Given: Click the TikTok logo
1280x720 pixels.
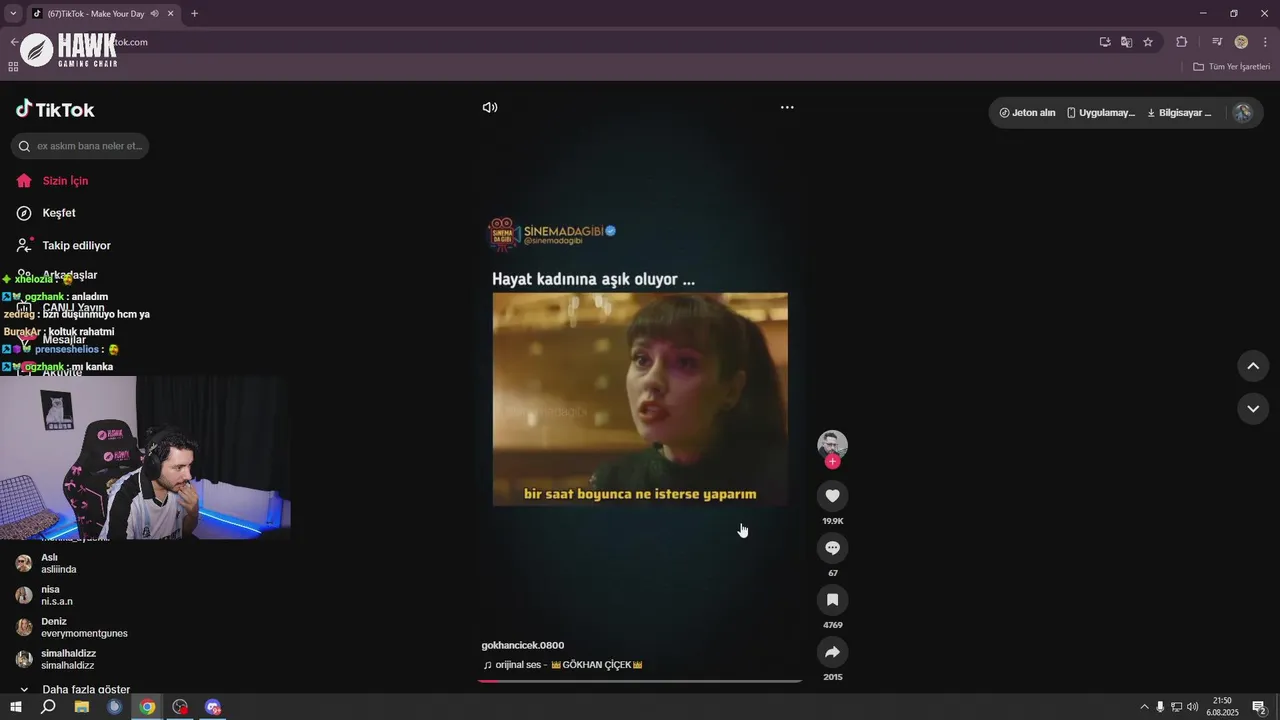Looking at the screenshot, I should point(55,110).
